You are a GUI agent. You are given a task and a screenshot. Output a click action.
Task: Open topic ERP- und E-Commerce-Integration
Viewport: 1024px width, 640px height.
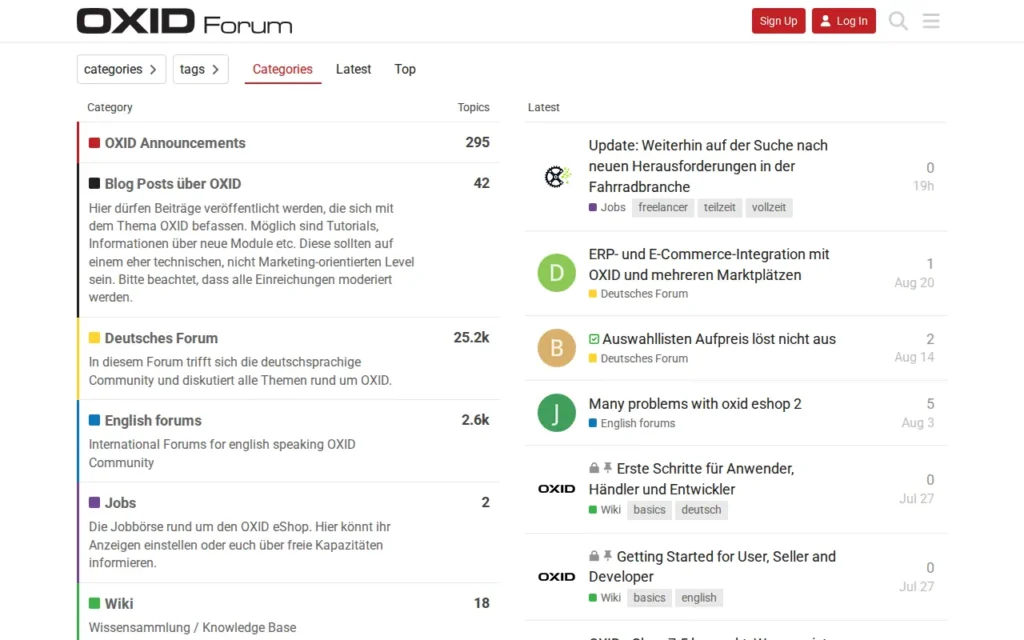709,264
